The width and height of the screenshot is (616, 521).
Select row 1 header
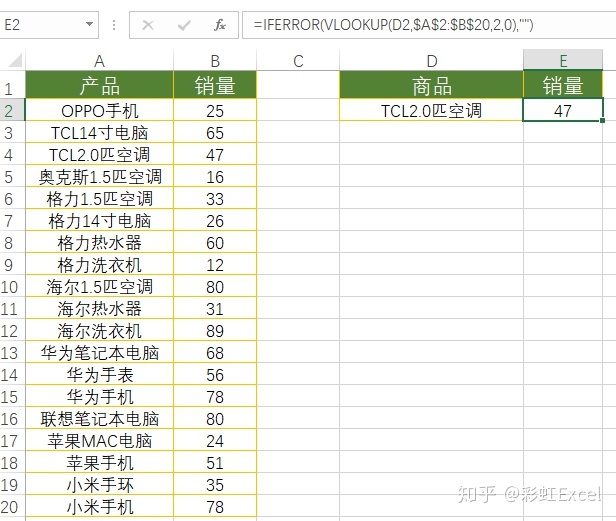[13, 85]
